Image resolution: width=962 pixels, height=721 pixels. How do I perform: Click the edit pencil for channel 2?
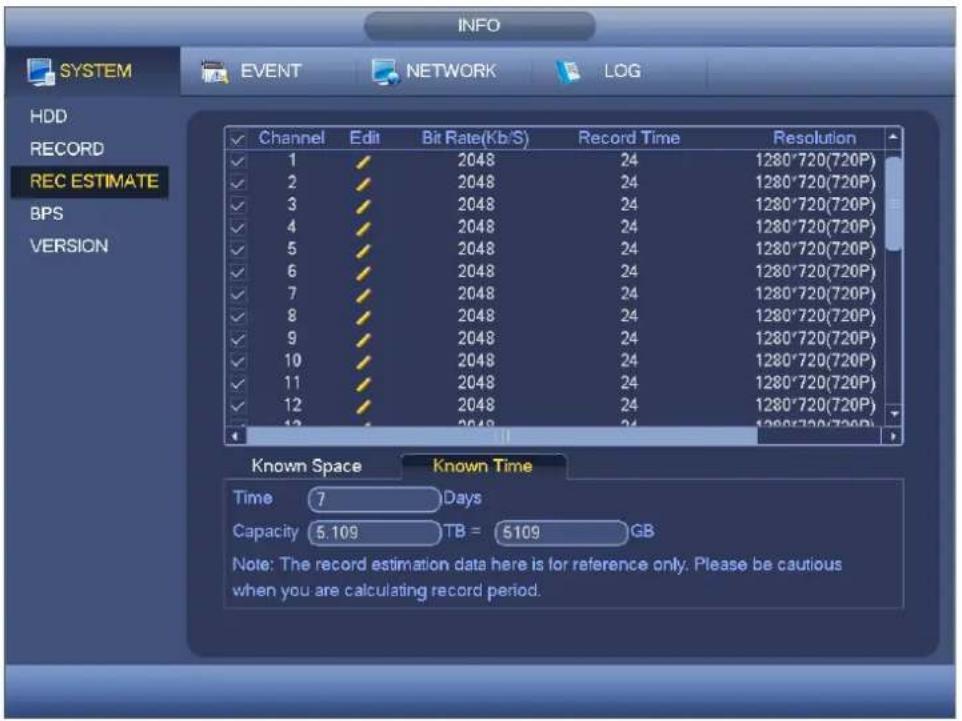[x=363, y=184]
